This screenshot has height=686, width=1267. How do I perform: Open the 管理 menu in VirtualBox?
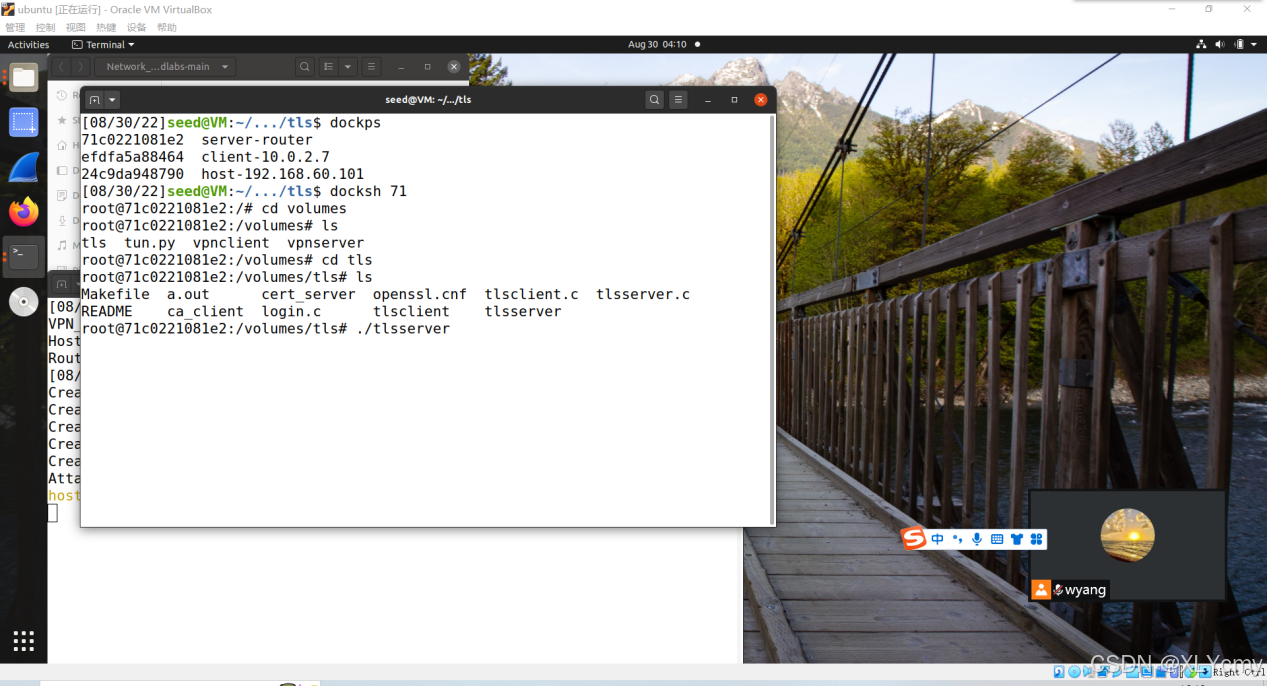15,27
